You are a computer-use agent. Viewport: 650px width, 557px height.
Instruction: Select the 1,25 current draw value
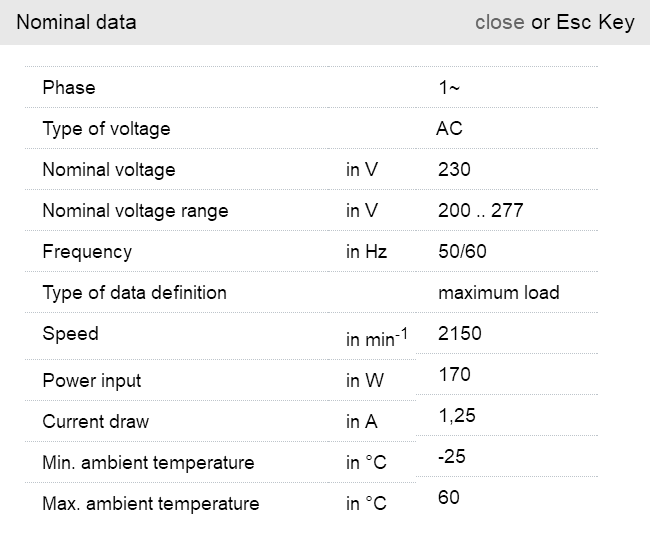pos(456,416)
